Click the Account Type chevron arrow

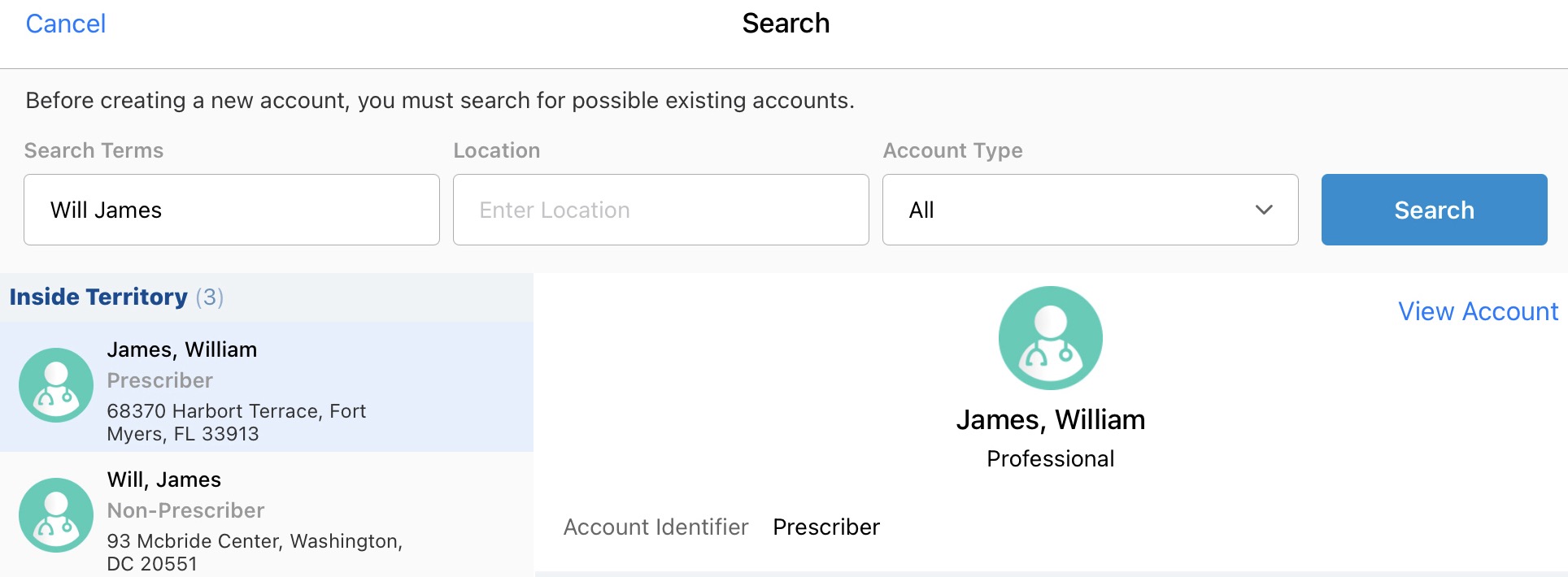tap(1264, 210)
